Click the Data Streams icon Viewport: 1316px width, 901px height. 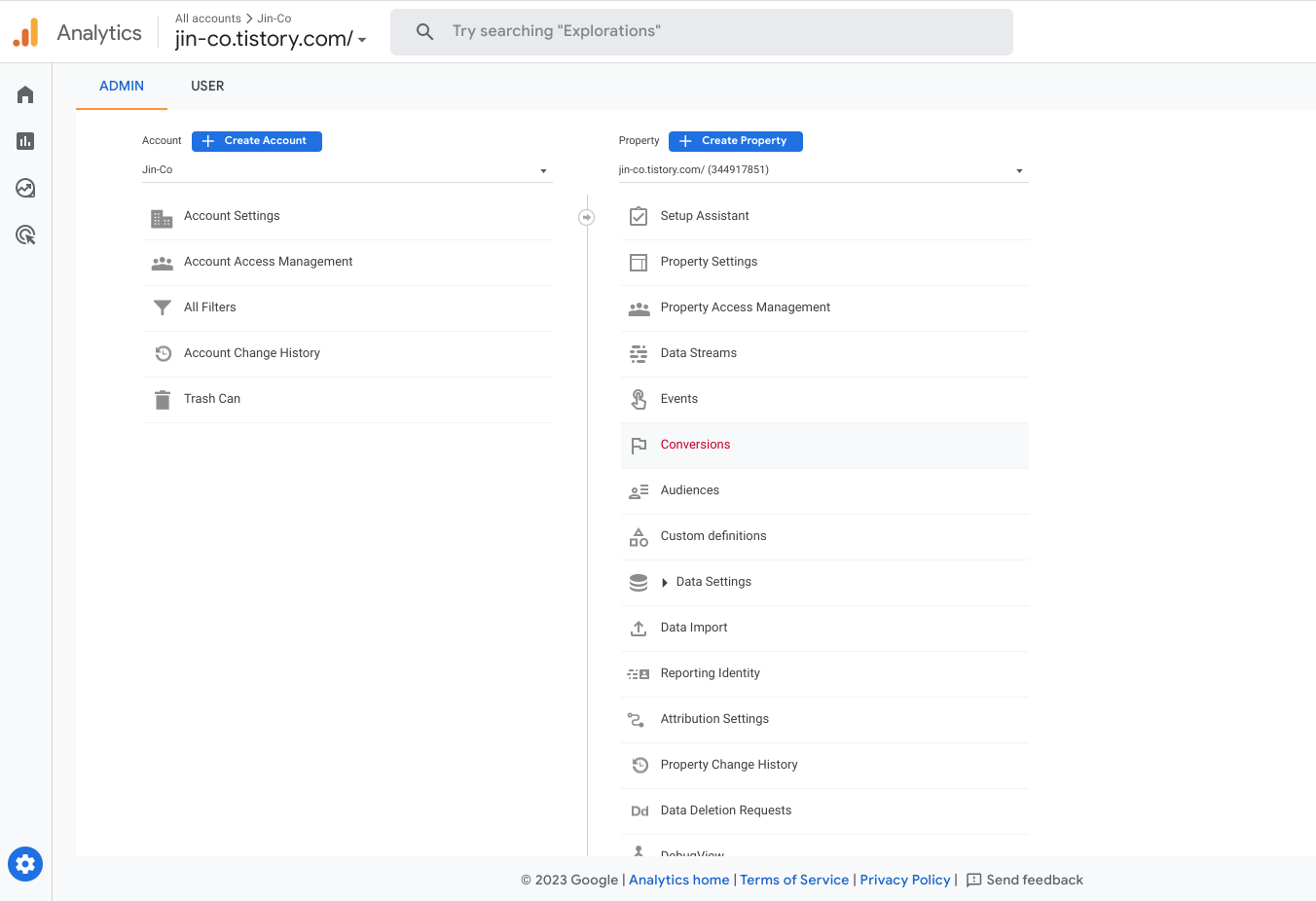[639, 353]
